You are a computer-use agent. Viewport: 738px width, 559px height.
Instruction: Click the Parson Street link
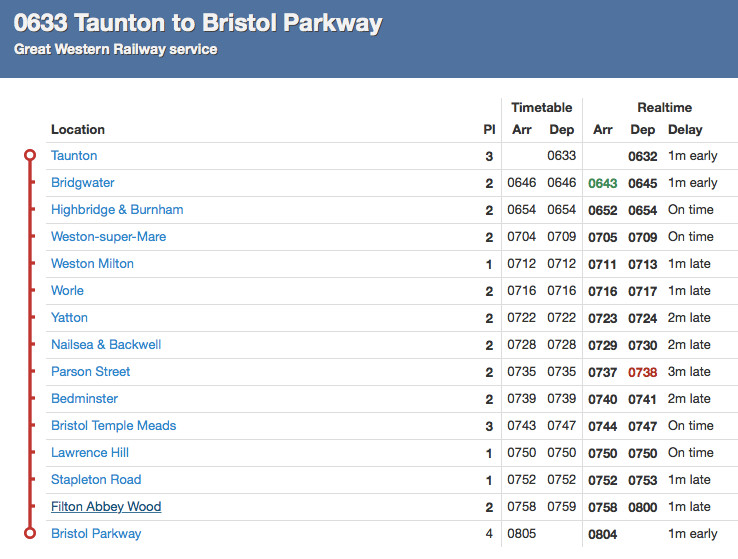click(x=90, y=372)
